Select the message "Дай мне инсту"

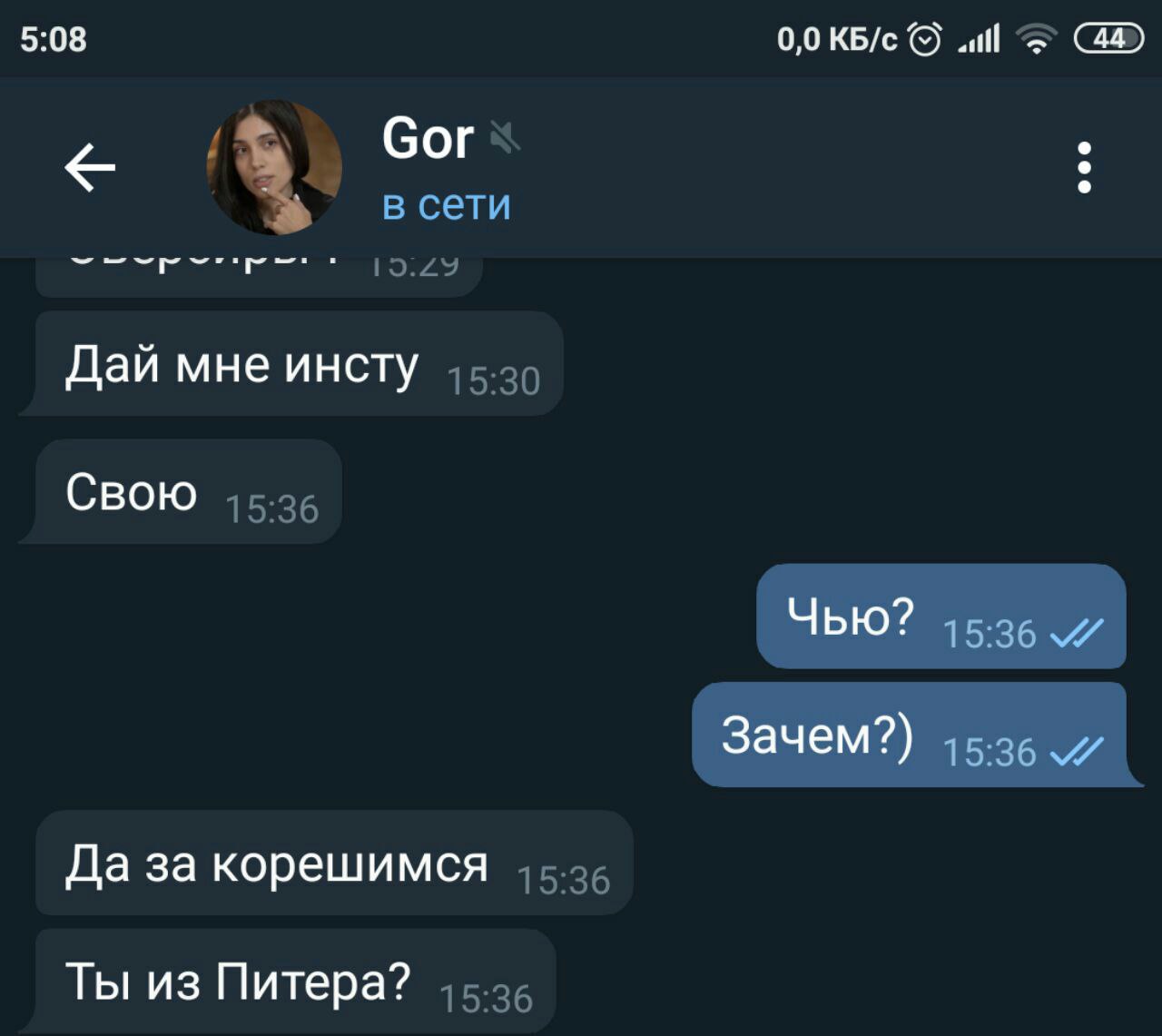[x=290, y=364]
